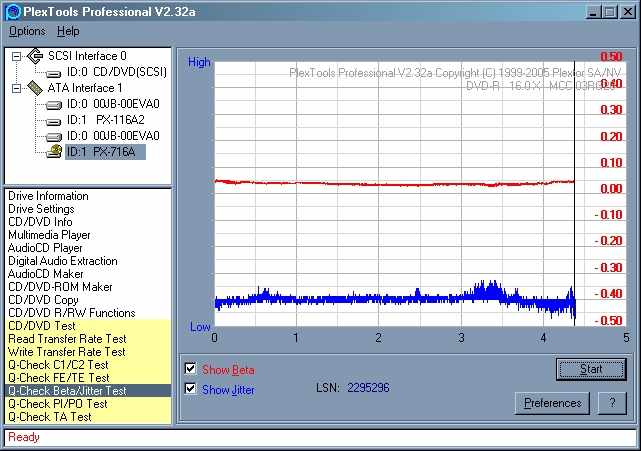Click the PX-716A disc drive icon
Image resolution: width=641 pixels, height=451 pixels.
[53, 152]
